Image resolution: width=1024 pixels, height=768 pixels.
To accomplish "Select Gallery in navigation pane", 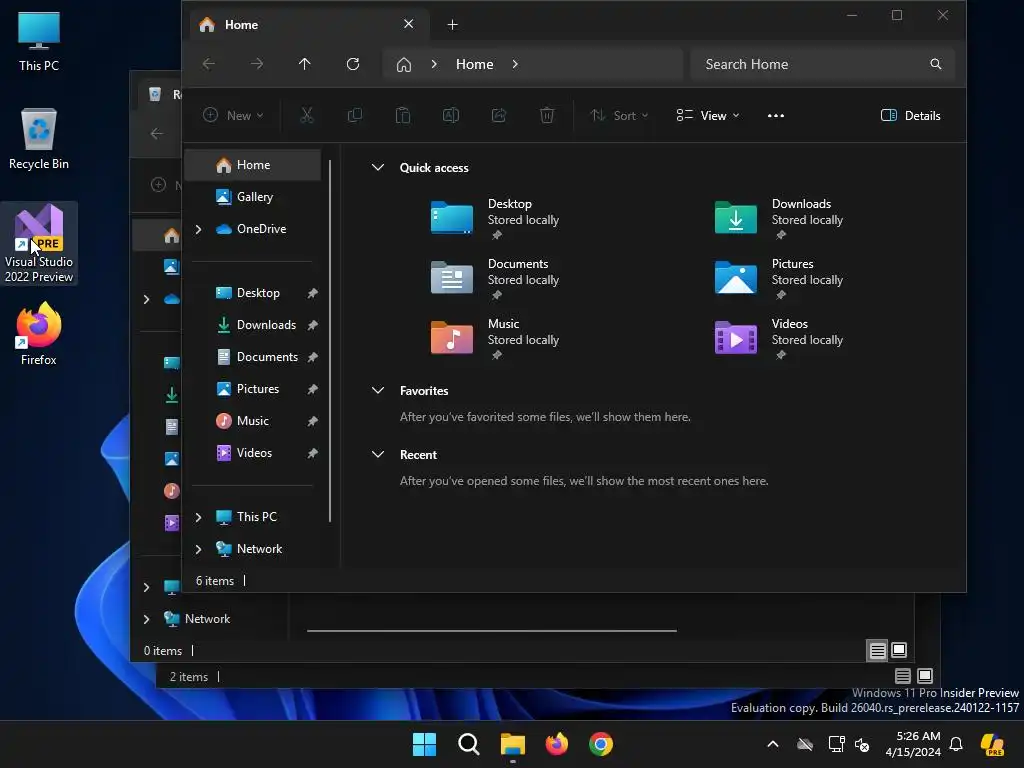I will point(253,197).
